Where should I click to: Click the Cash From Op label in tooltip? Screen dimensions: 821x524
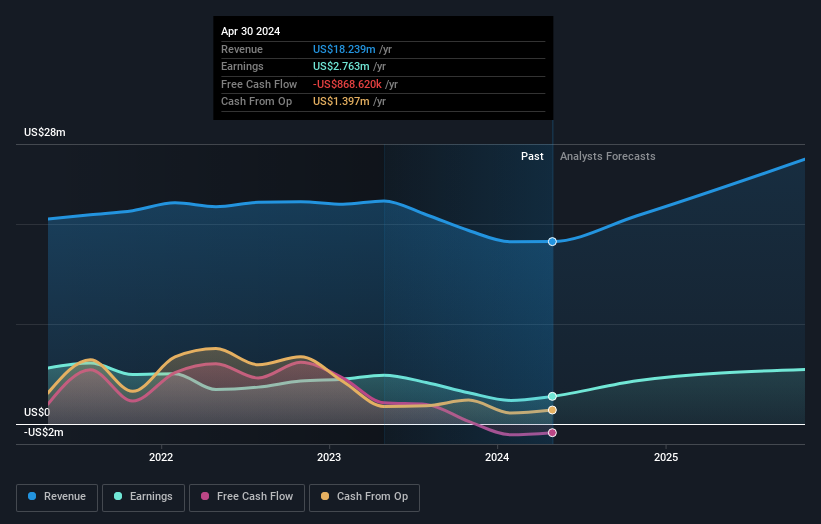pyautogui.click(x=257, y=102)
